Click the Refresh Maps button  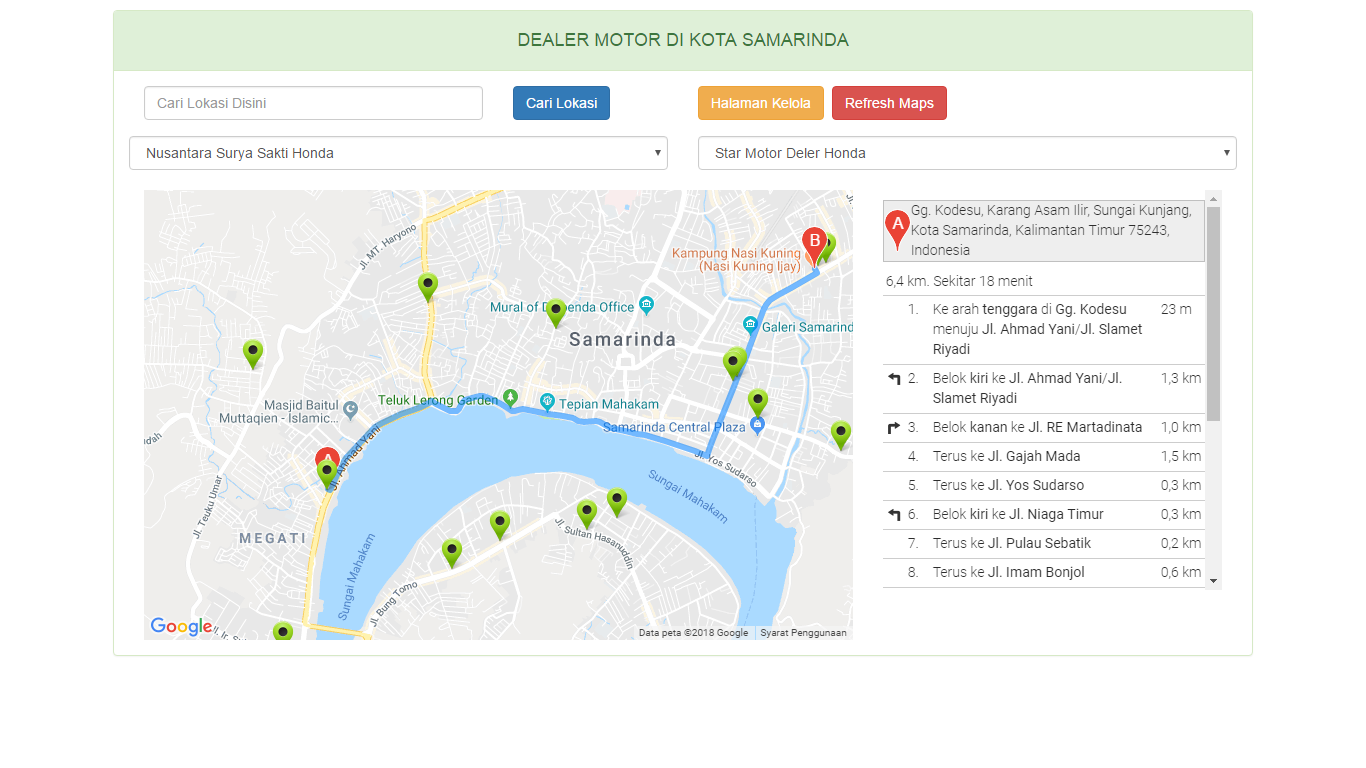pos(889,103)
